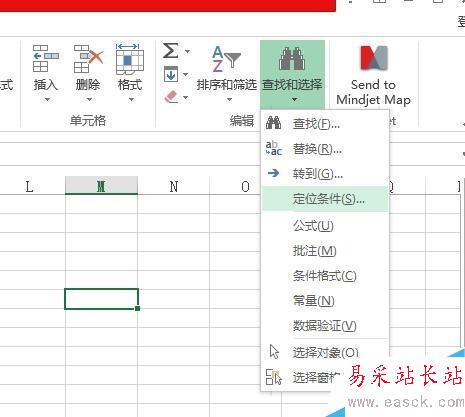Click the 格式 button label
The height and width of the screenshot is (417, 465).
point(130,85)
